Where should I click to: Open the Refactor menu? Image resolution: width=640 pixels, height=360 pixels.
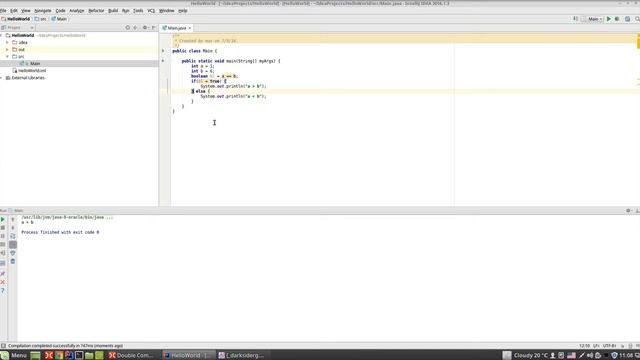pos(96,11)
